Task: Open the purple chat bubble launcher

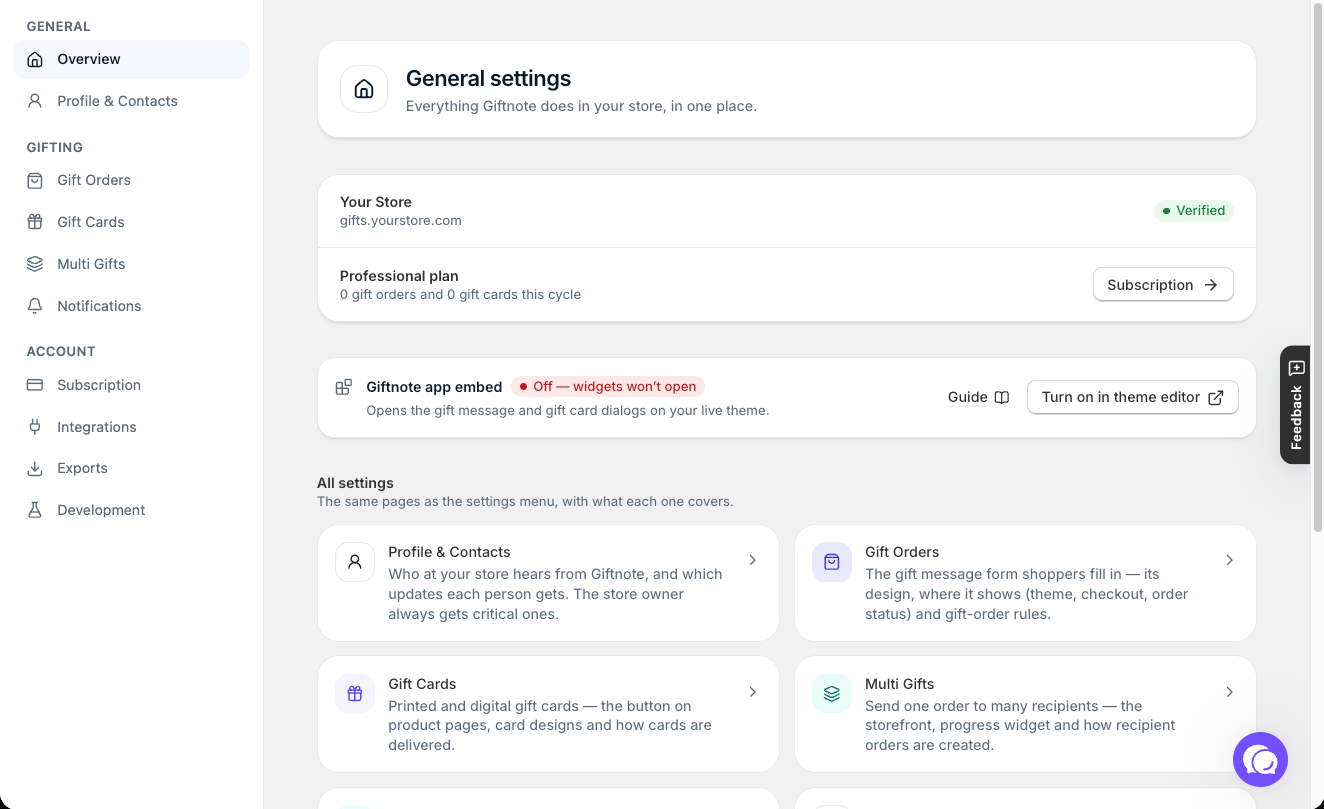Action: pyautogui.click(x=1260, y=760)
